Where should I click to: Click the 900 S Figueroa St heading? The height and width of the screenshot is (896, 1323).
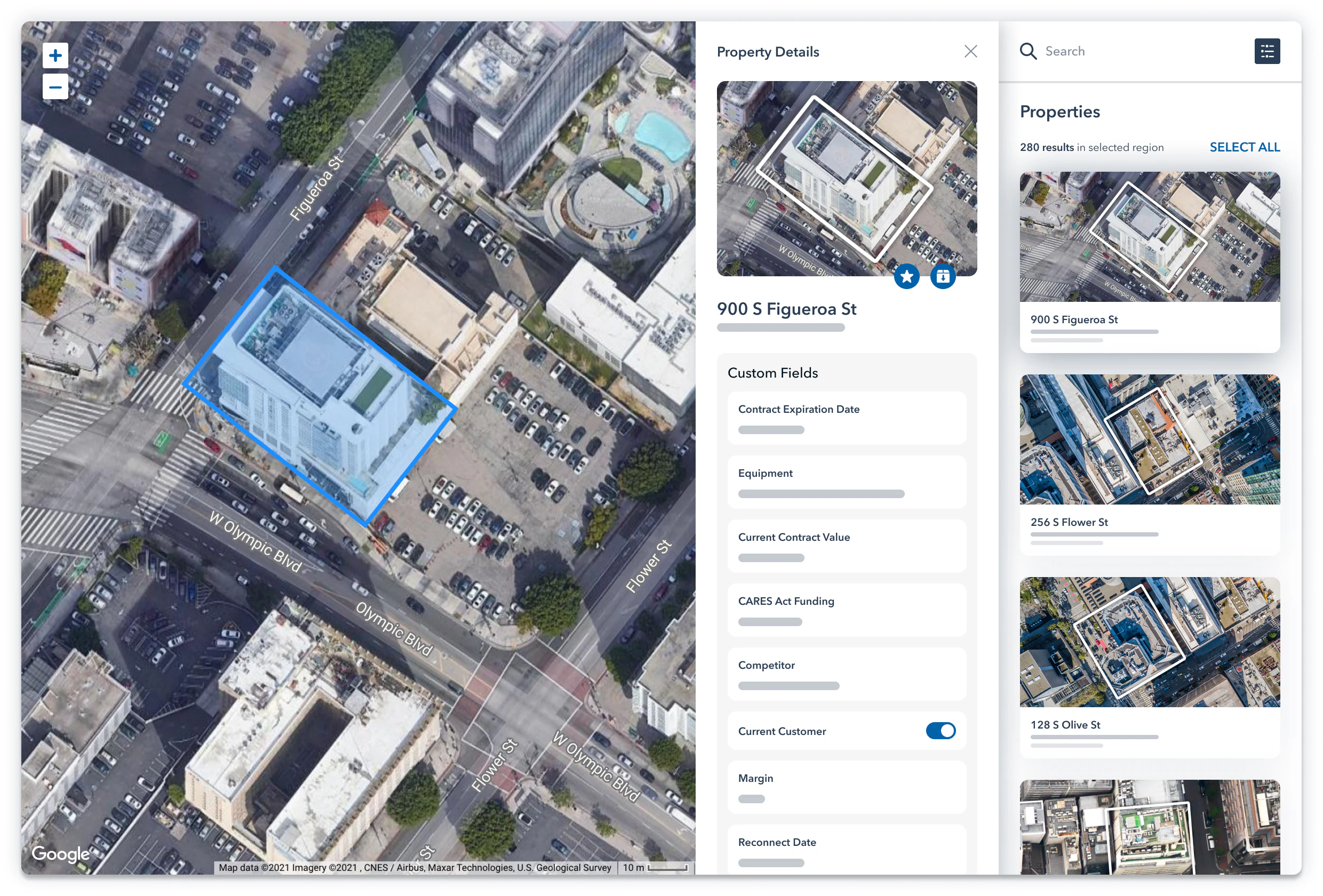[787, 309]
